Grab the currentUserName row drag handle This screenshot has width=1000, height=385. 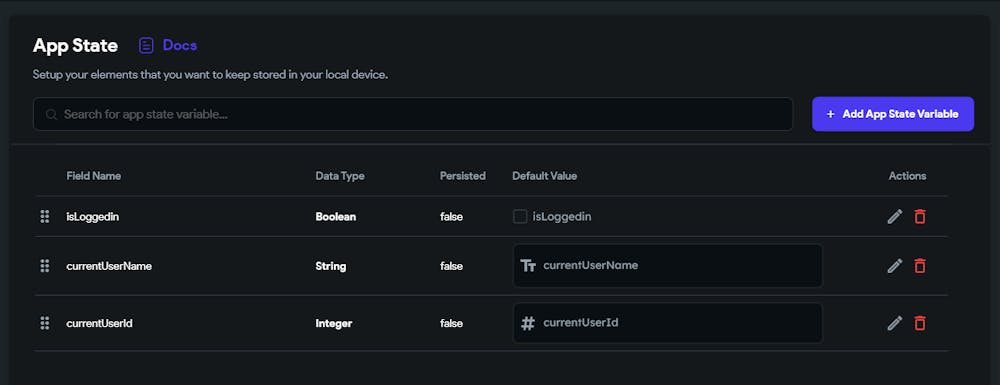(x=45, y=266)
